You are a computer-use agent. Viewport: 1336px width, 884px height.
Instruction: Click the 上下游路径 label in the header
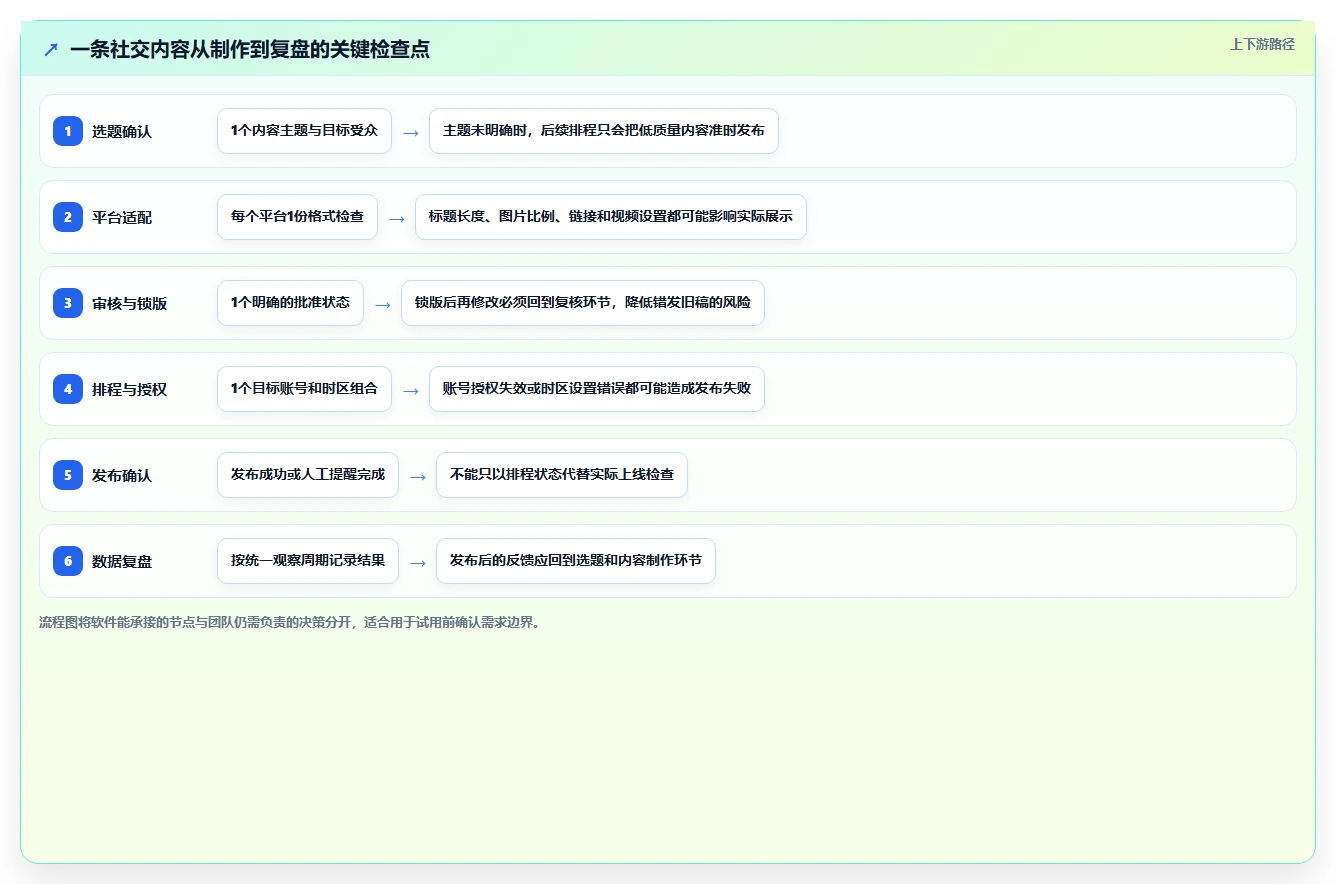coord(1262,44)
